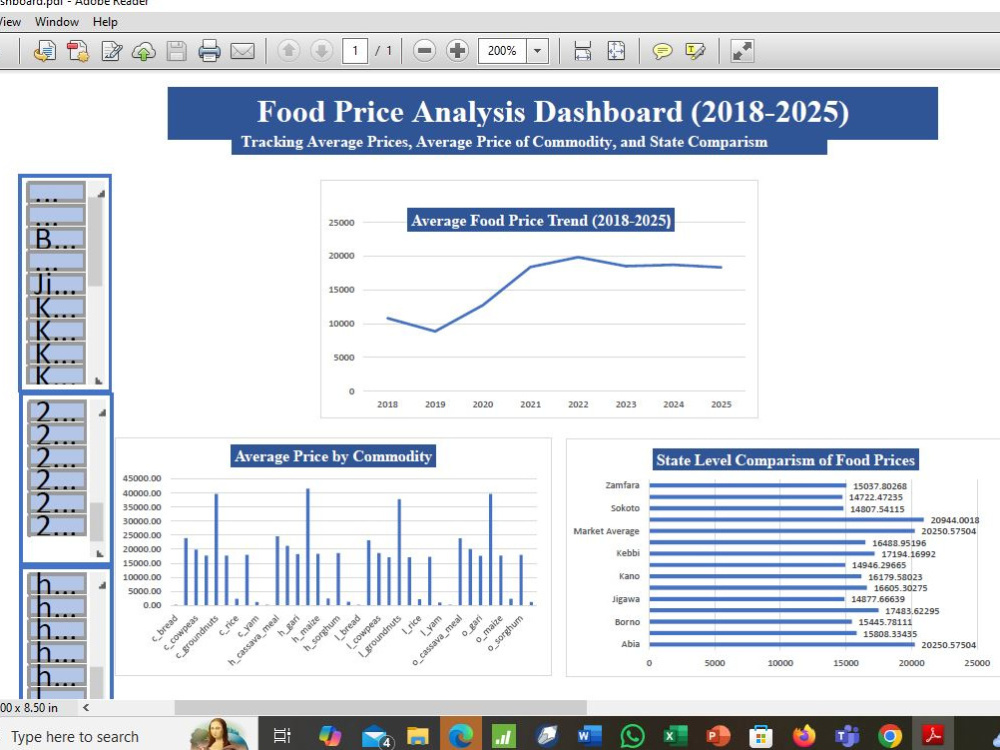The height and width of the screenshot is (750, 1000).
Task: Open Task View from the taskbar
Action: tap(282, 736)
